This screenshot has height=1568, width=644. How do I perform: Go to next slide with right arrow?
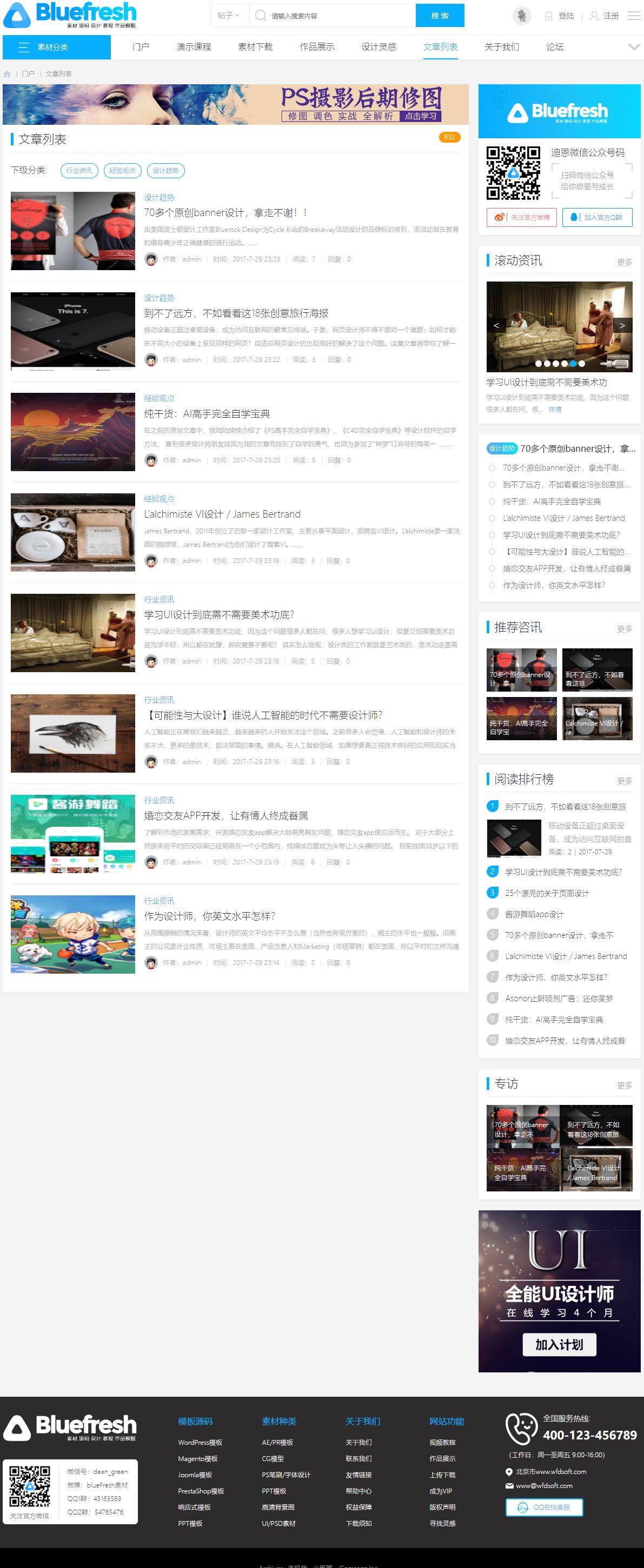(x=622, y=326)
